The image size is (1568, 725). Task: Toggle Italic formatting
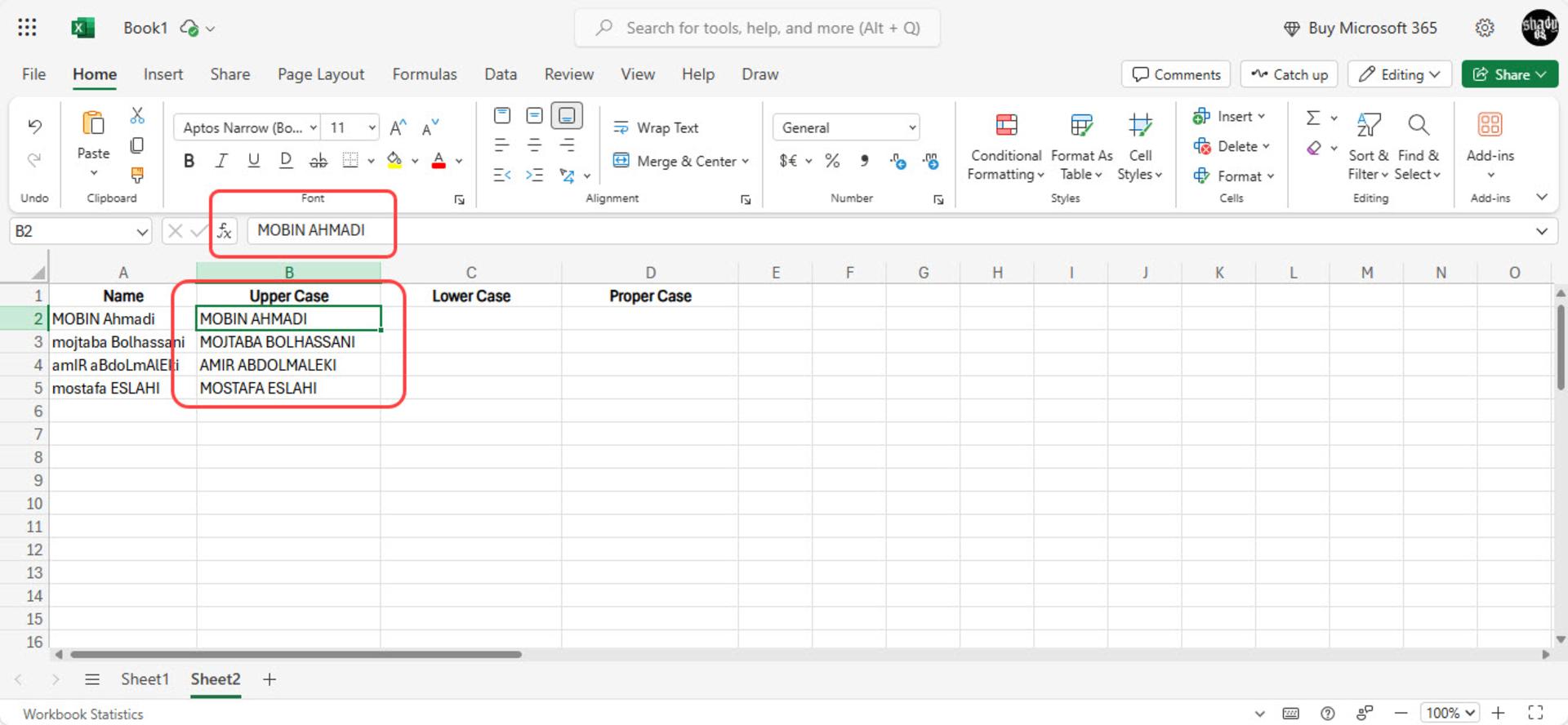point(221,161)
